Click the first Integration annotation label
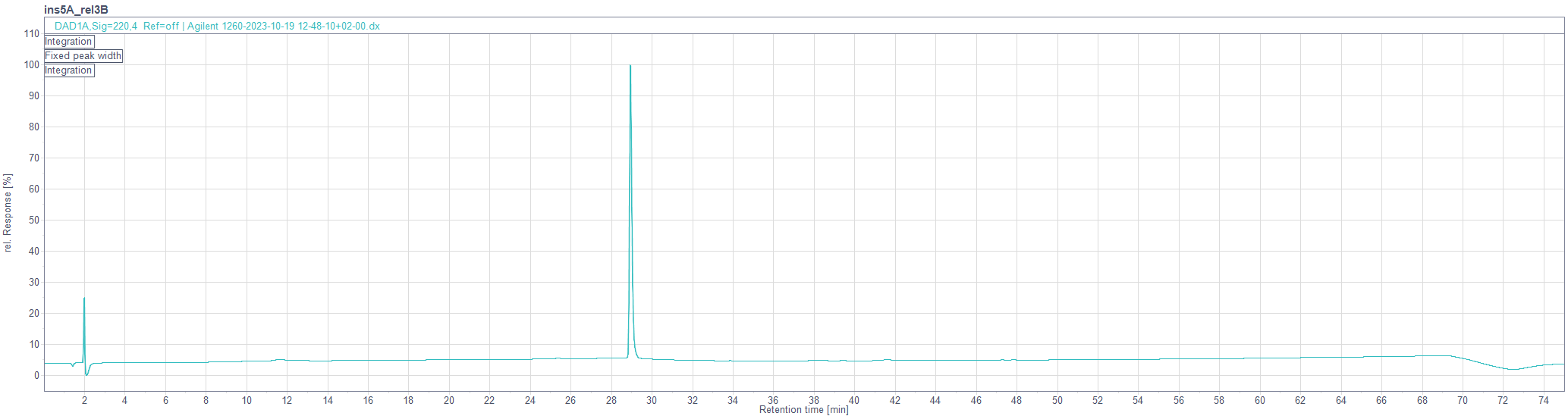1568x416 pixels. pyautogui.click(x=69, y=42)
